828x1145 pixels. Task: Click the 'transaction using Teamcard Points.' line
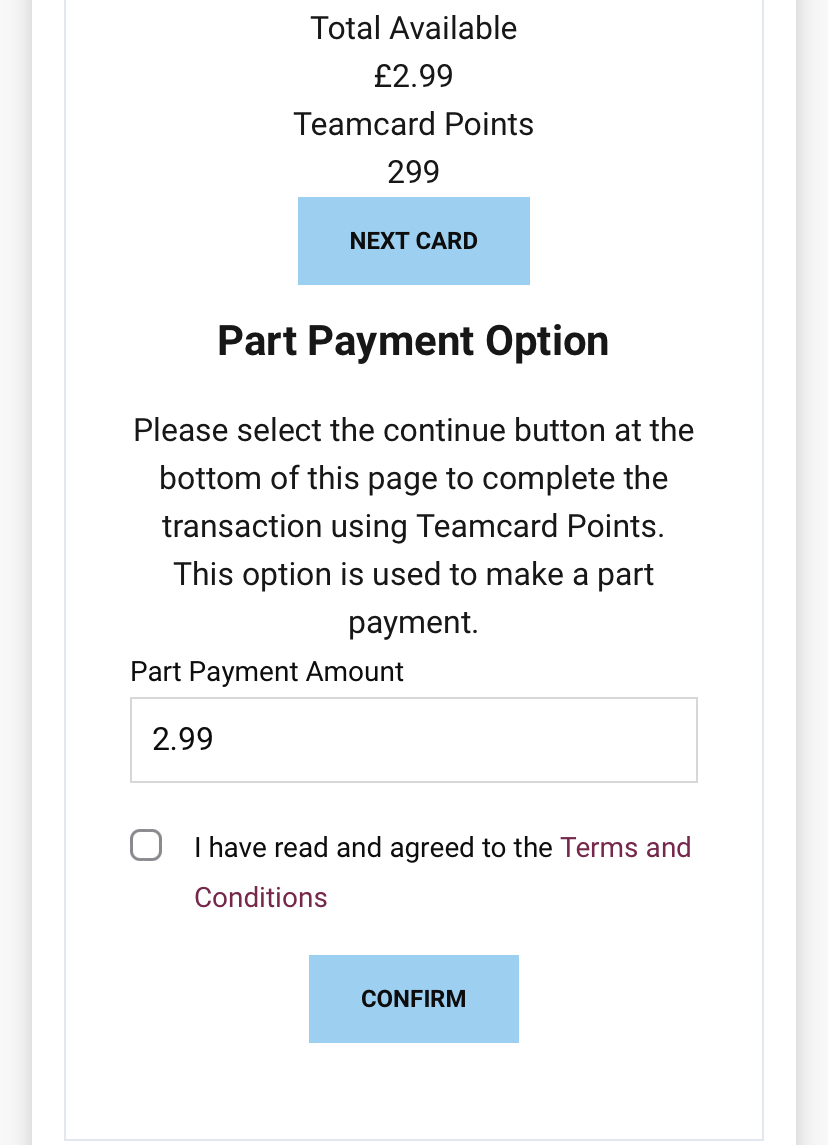click(413, 527)
